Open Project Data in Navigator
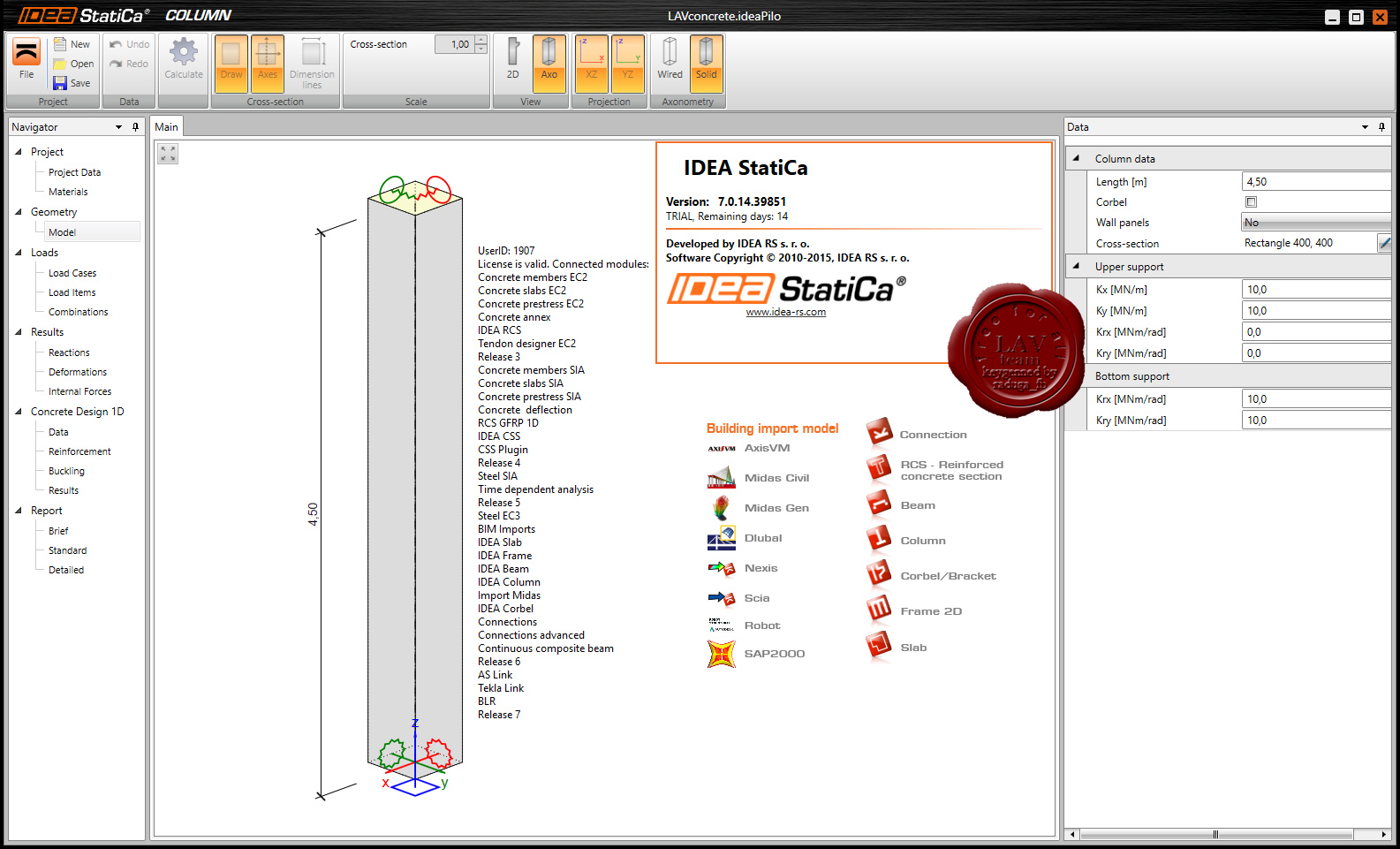 tap(74, 172)
